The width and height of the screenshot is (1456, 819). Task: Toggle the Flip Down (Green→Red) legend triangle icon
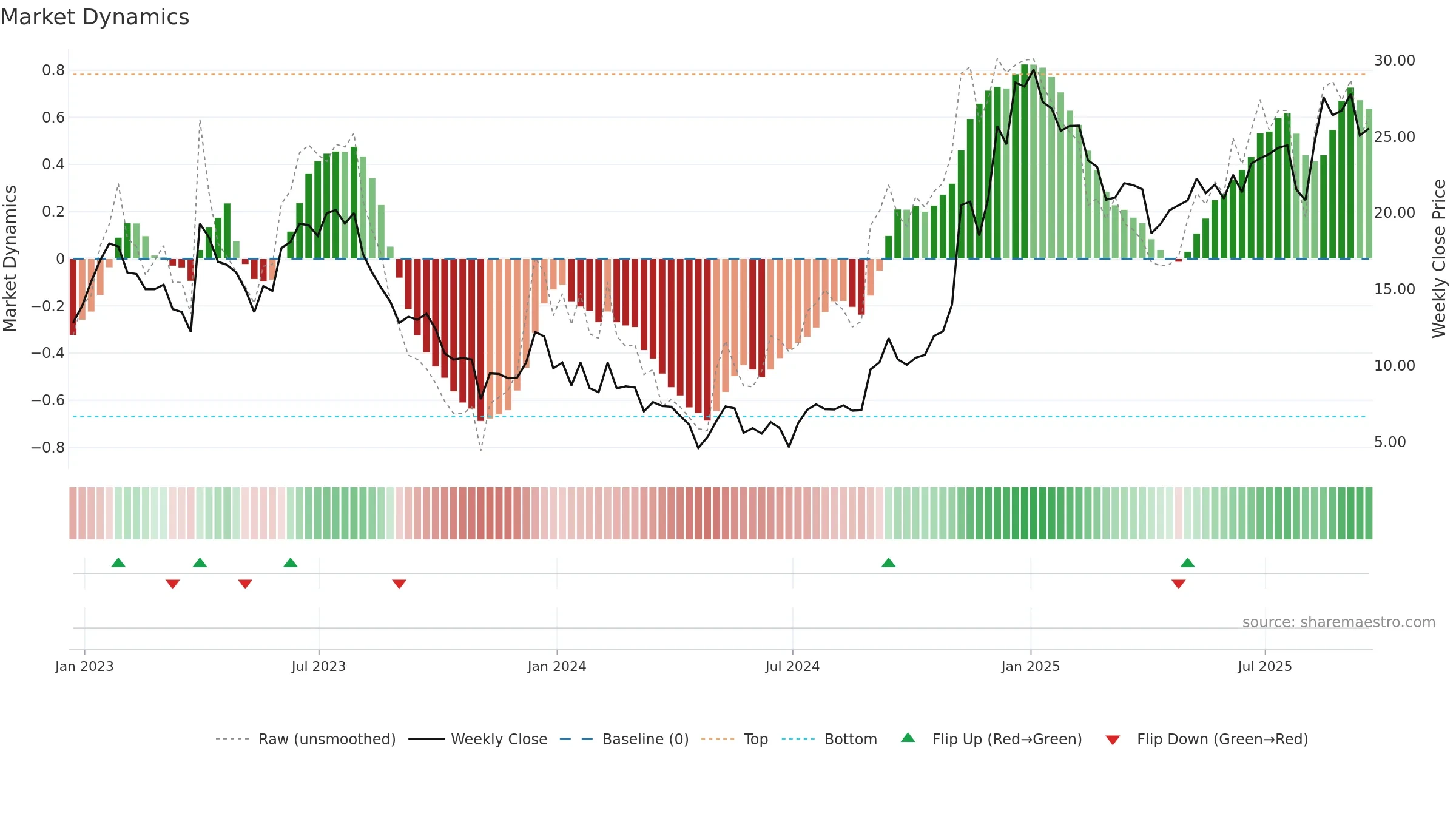tap(1113, 740)
